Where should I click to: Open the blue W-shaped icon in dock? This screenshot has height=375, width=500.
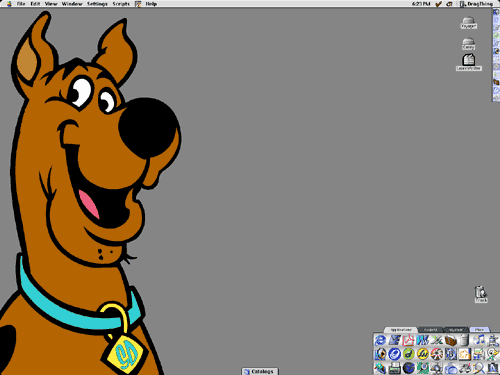[422, 340]
